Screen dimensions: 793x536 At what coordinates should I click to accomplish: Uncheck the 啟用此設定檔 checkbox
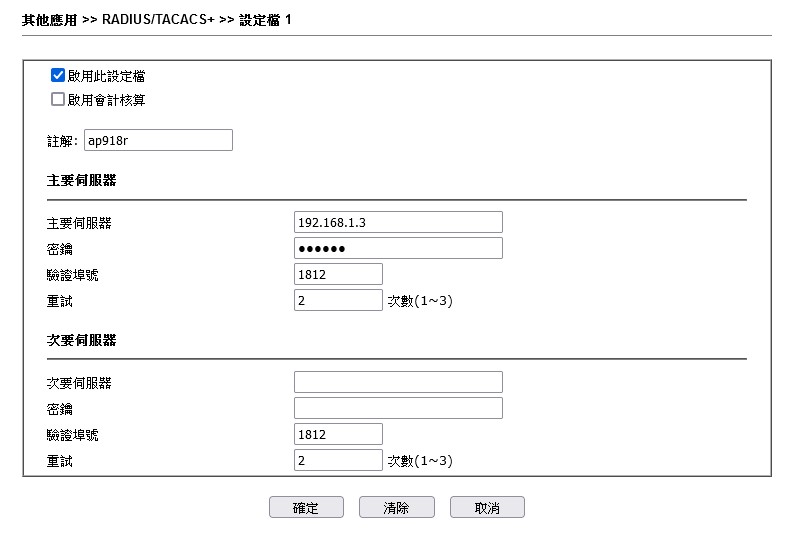click(x=58, y=76)
